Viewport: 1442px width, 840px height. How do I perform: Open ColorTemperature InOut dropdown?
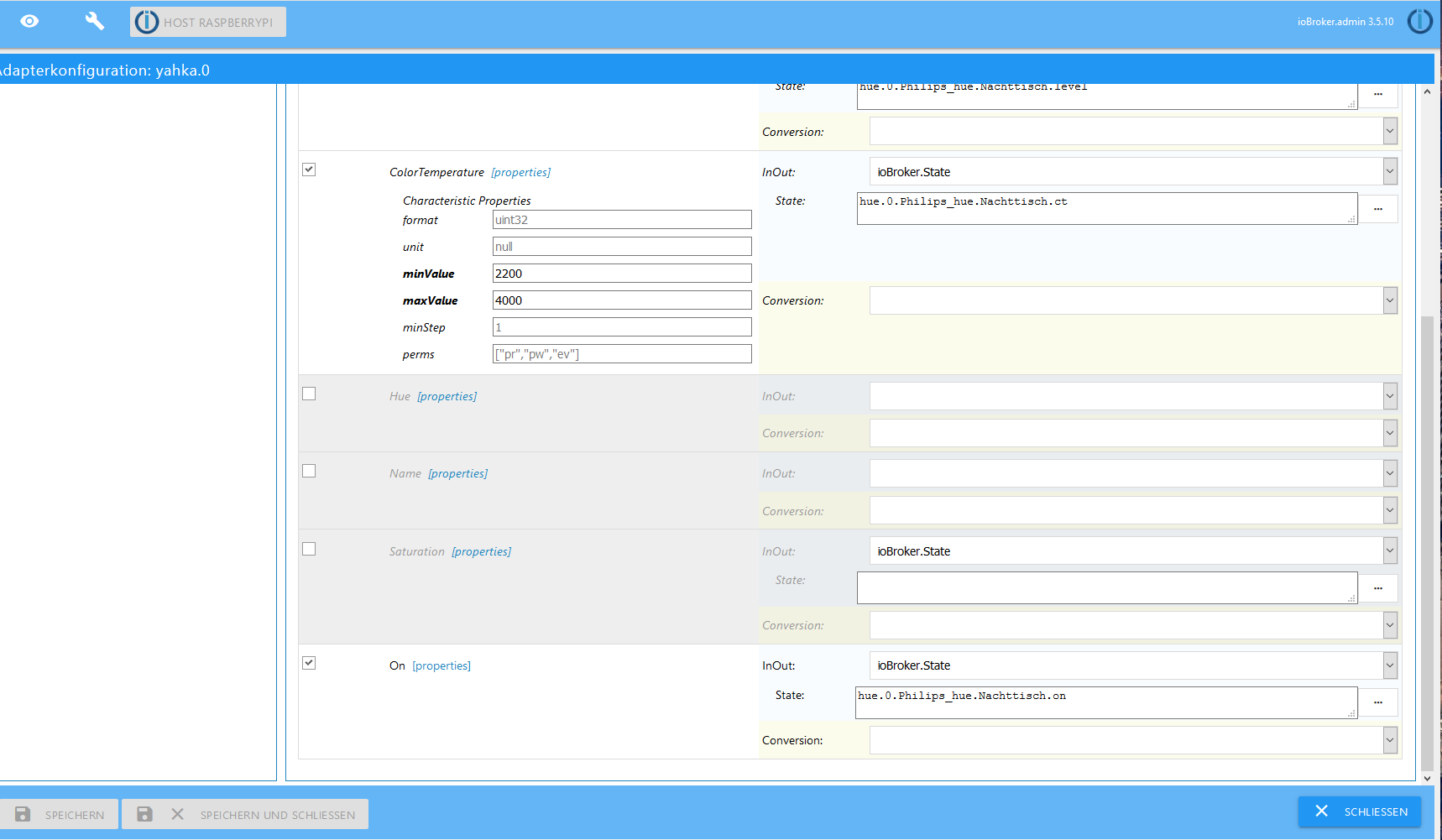click(x=1132, y=172)
